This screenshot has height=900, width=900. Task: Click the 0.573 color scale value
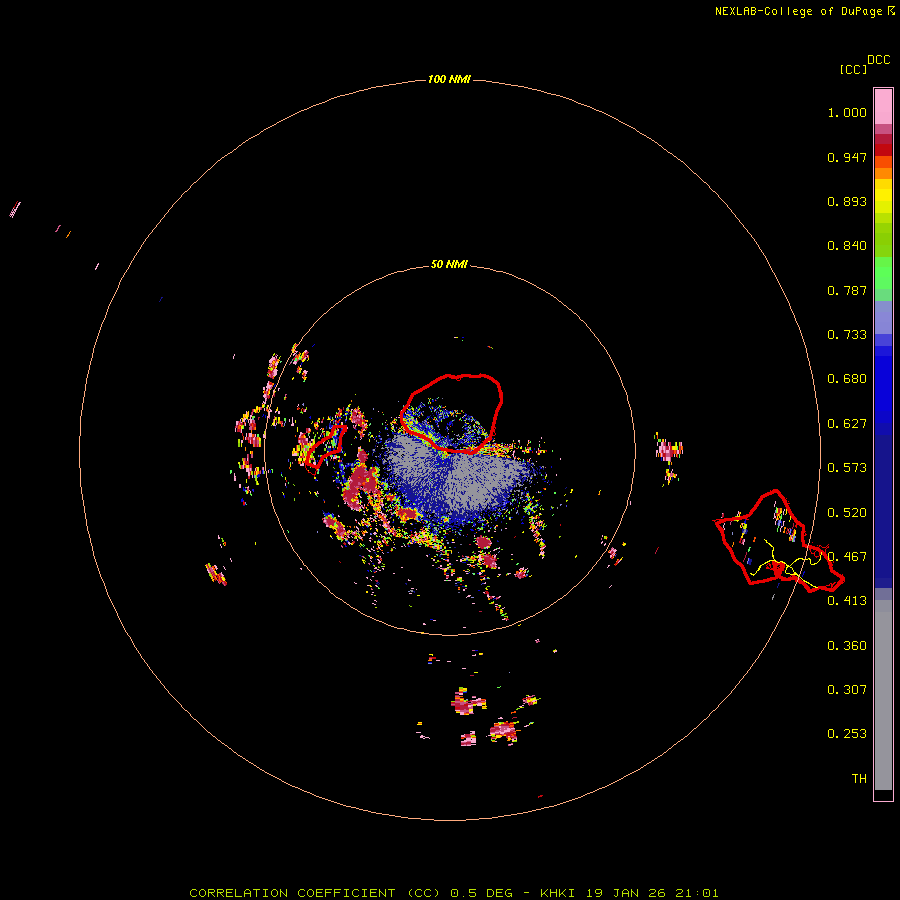tap(847, 468)
